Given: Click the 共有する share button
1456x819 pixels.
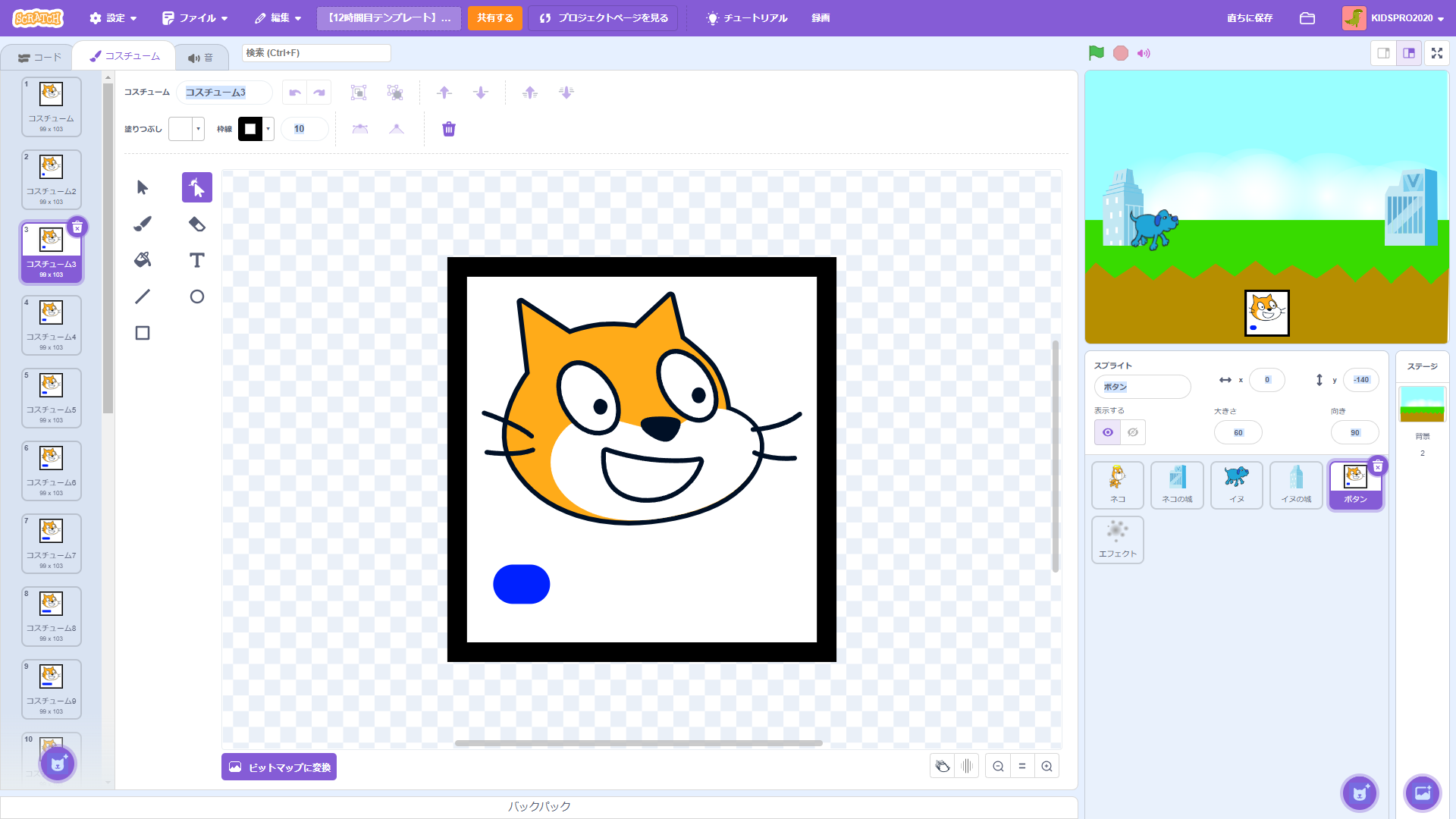Looking at the screenshot, I should pos(494,18).
